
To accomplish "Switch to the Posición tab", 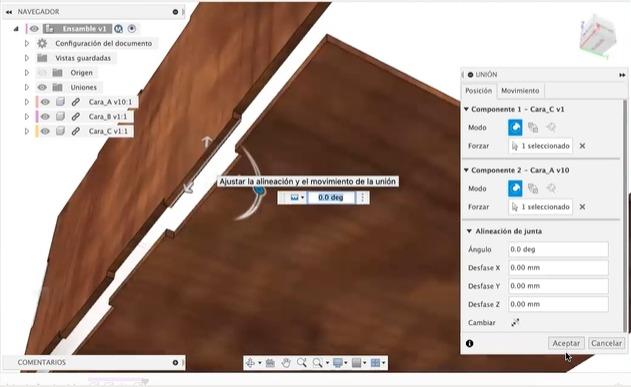I will click(478, 91).
